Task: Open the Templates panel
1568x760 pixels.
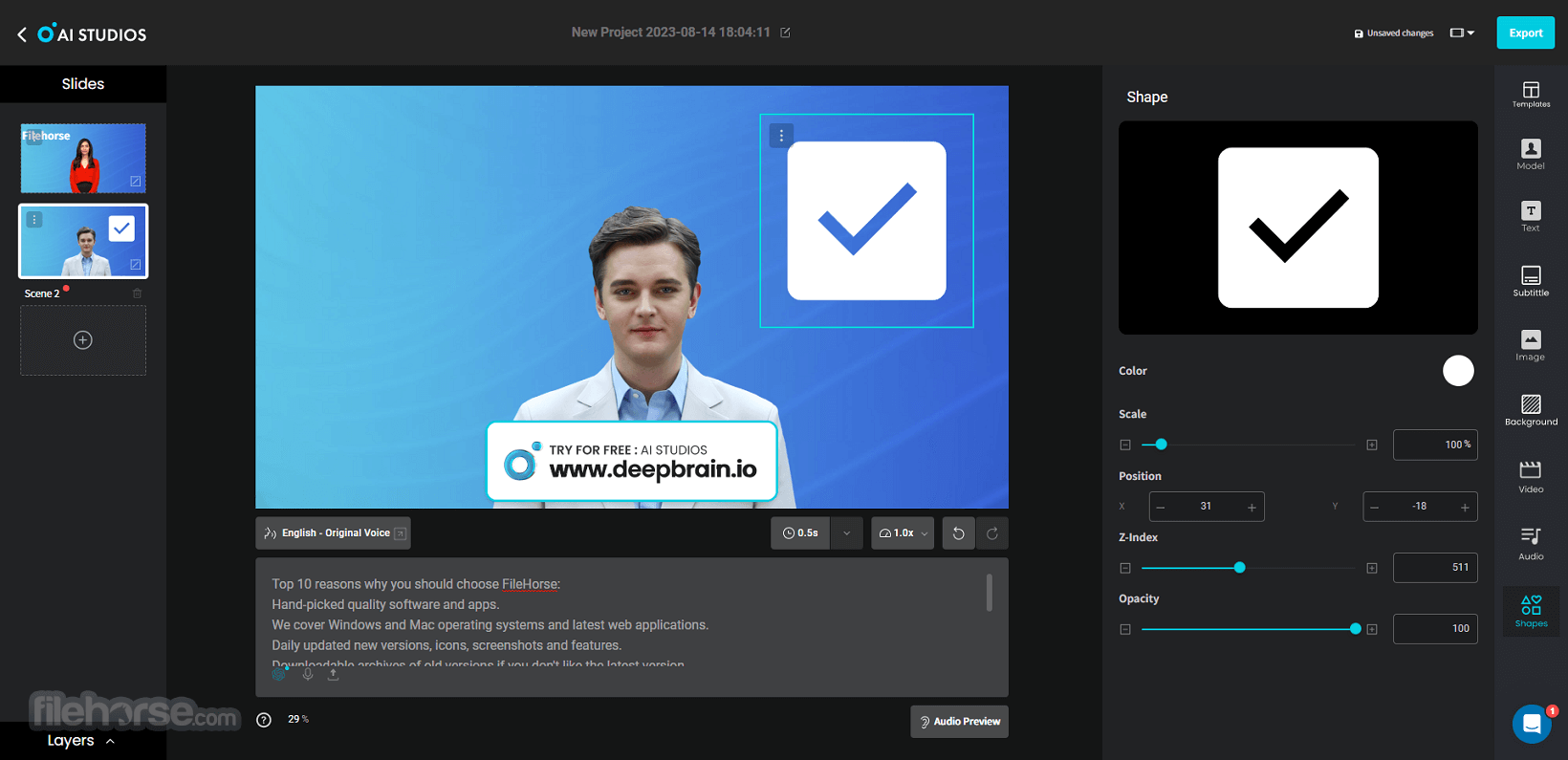Action: pyautogui.click(x=1531, y=95)
